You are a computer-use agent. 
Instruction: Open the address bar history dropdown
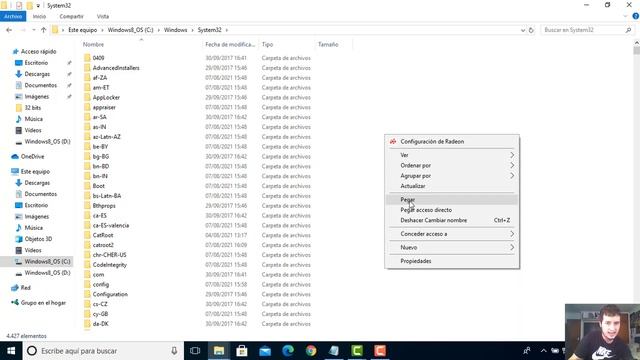click(x=522, y=30)
